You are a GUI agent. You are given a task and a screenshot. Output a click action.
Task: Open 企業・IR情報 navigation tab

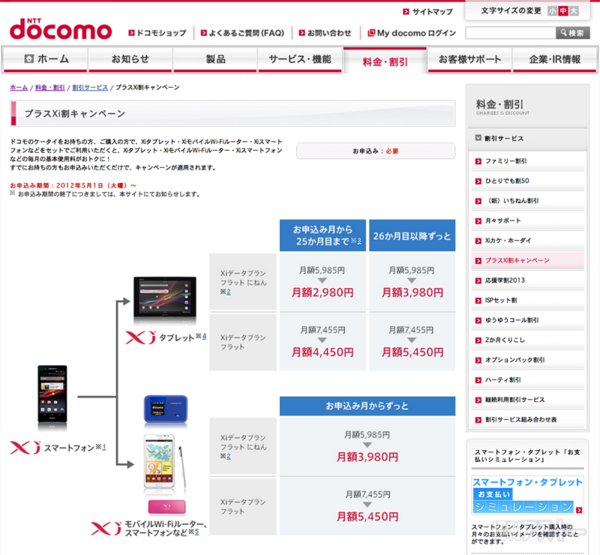554,59
